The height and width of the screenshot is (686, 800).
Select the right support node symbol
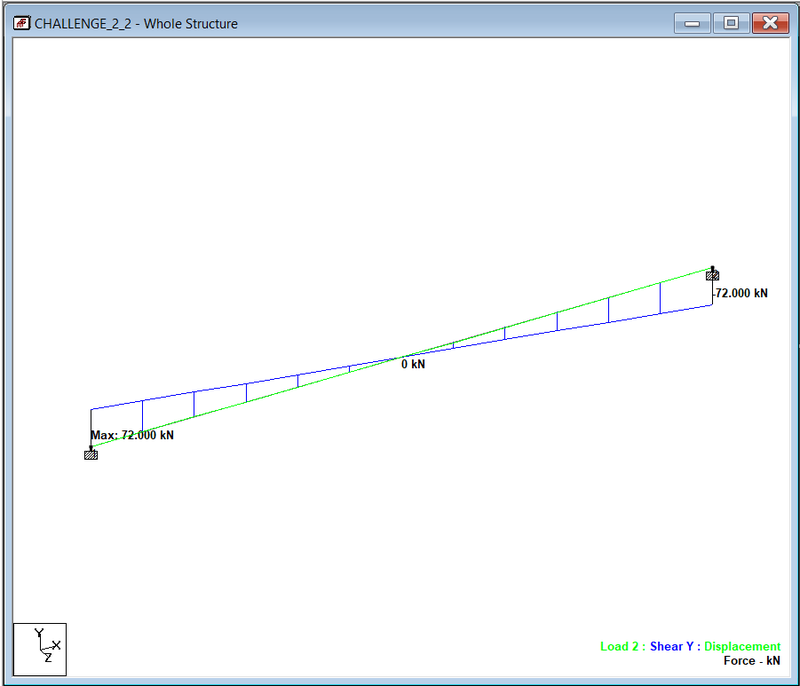(x=712, y=274)
